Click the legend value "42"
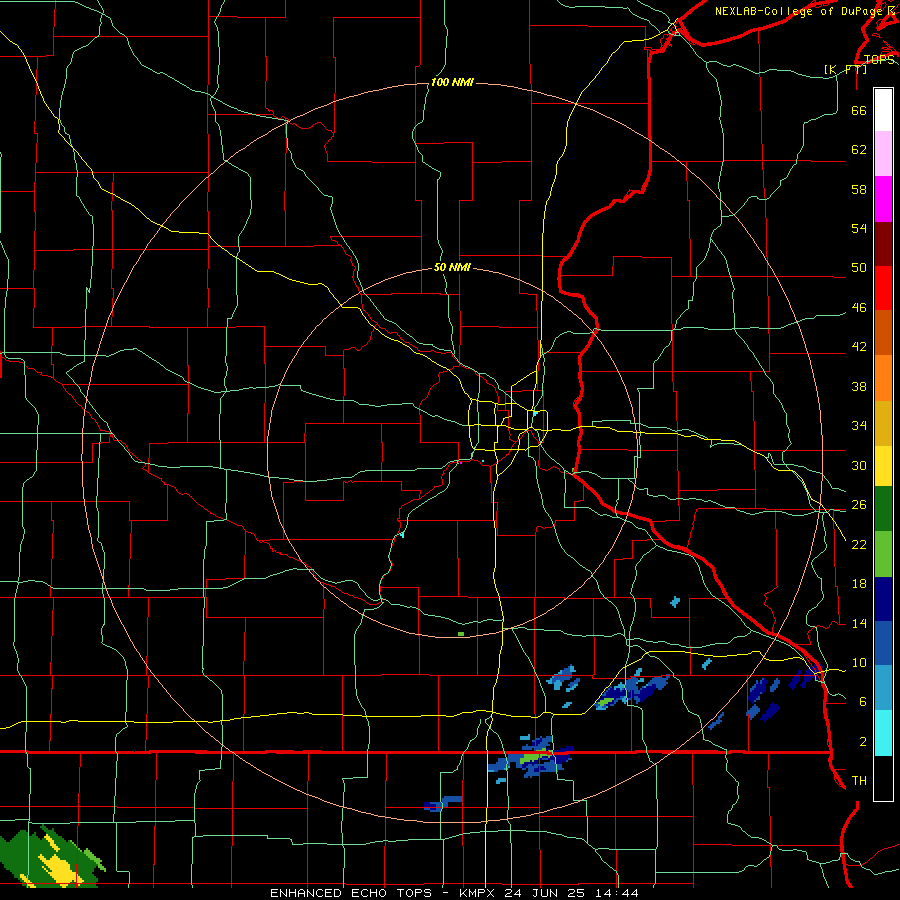This screenshot has height=900, width=900. [x=859, y=347]
